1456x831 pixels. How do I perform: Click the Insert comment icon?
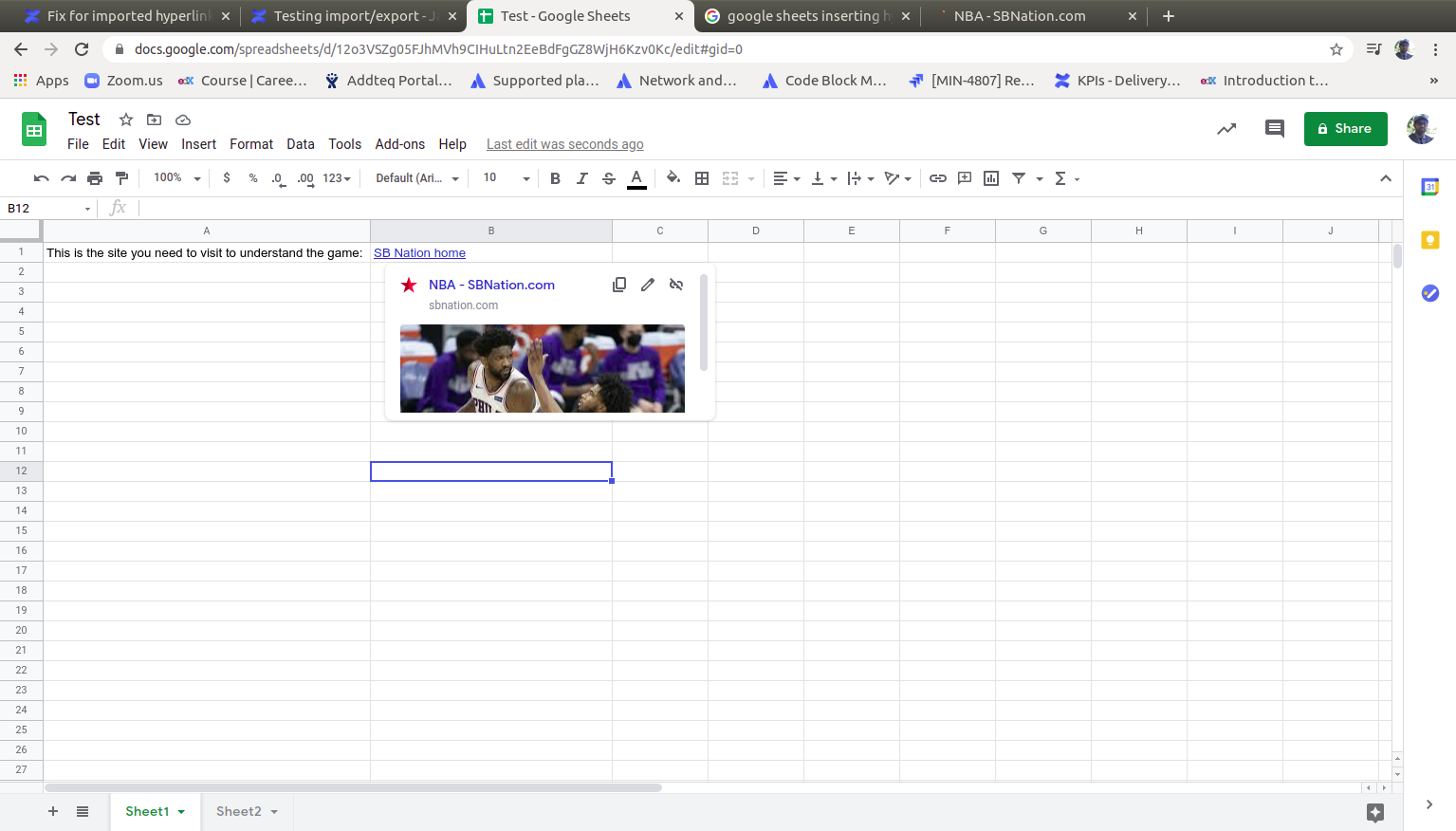coord(965,178)
